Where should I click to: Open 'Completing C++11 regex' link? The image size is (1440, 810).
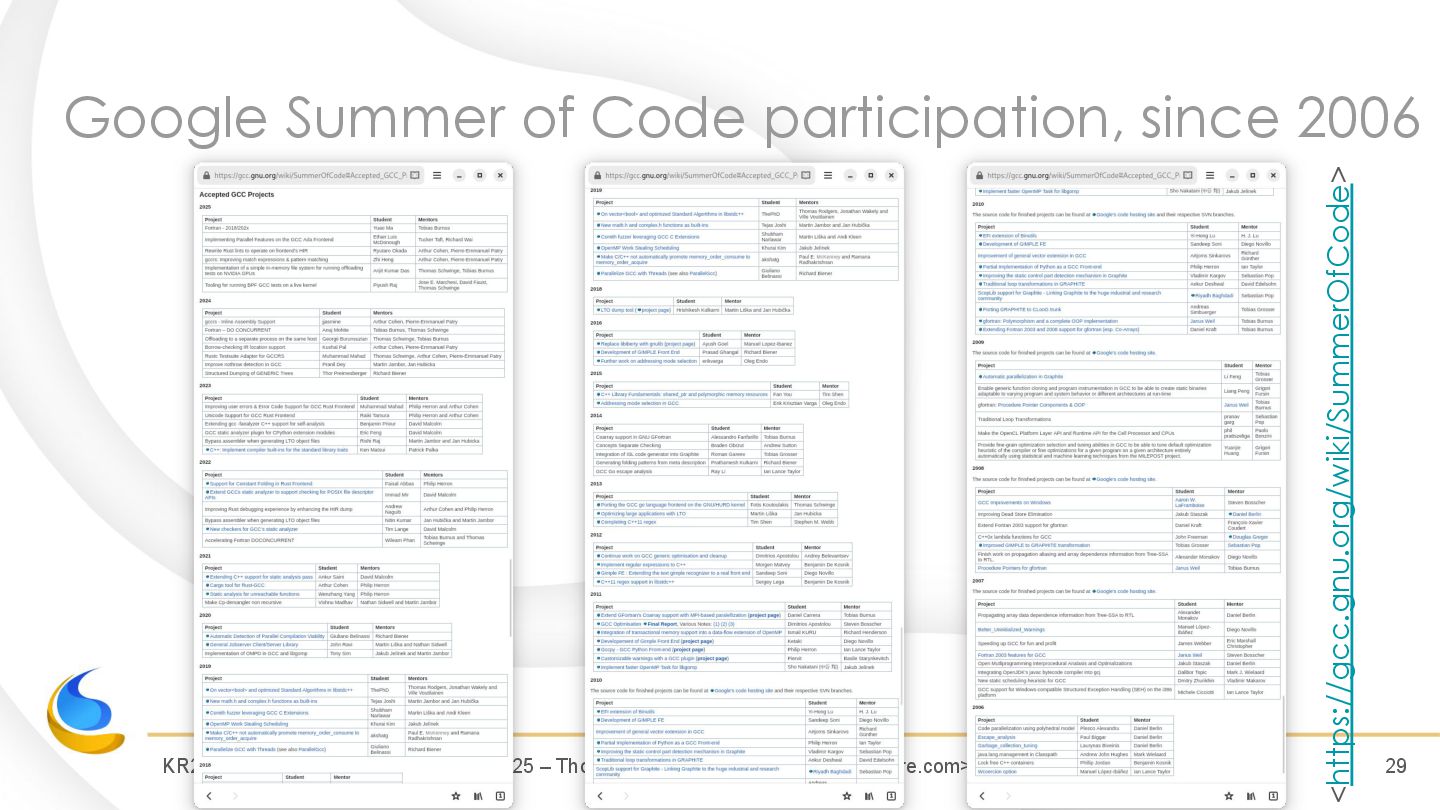627,521
